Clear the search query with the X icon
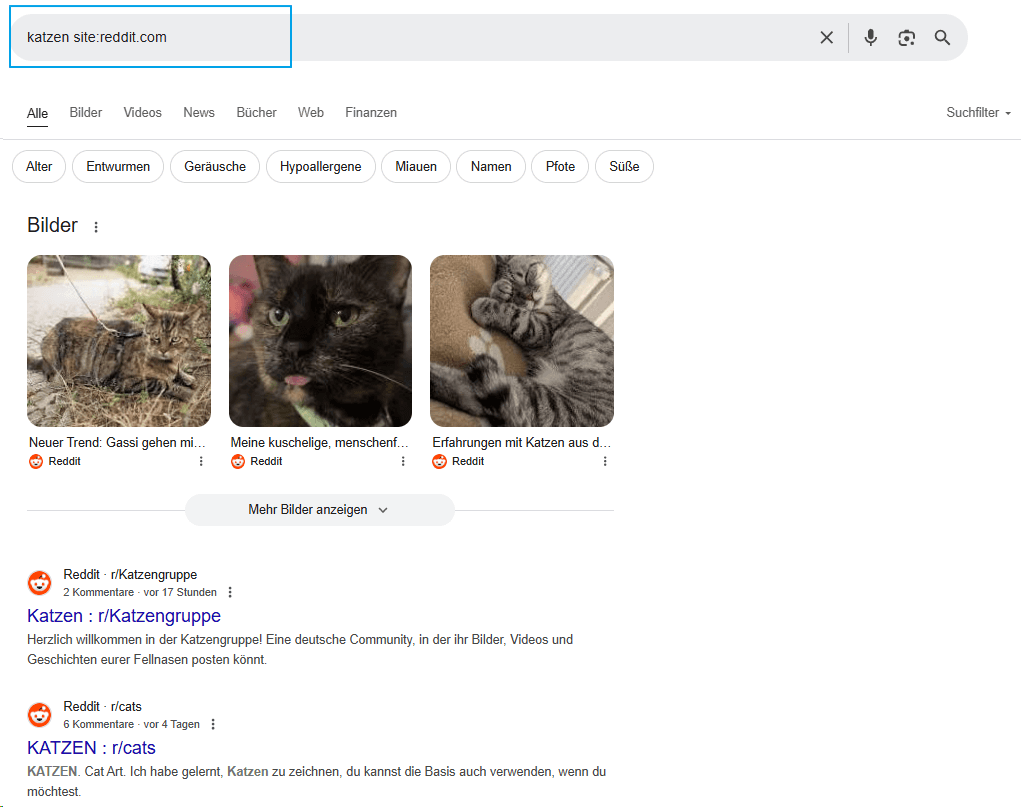 826,38
